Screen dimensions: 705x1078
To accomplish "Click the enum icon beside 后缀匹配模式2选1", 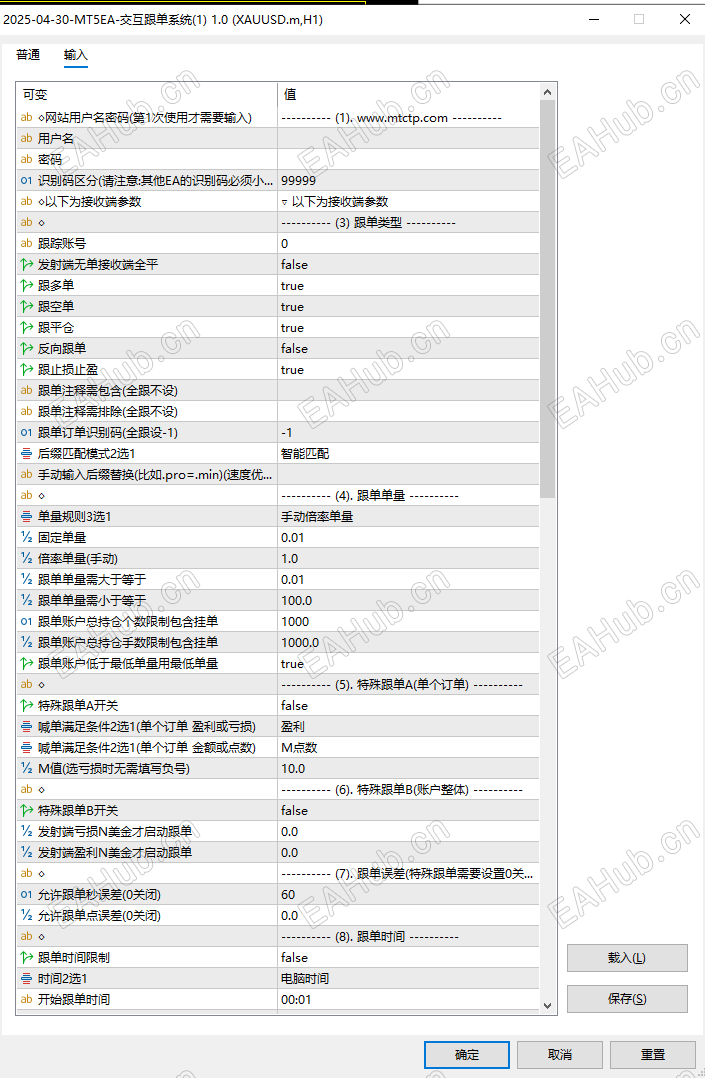I will pos(26,453).
